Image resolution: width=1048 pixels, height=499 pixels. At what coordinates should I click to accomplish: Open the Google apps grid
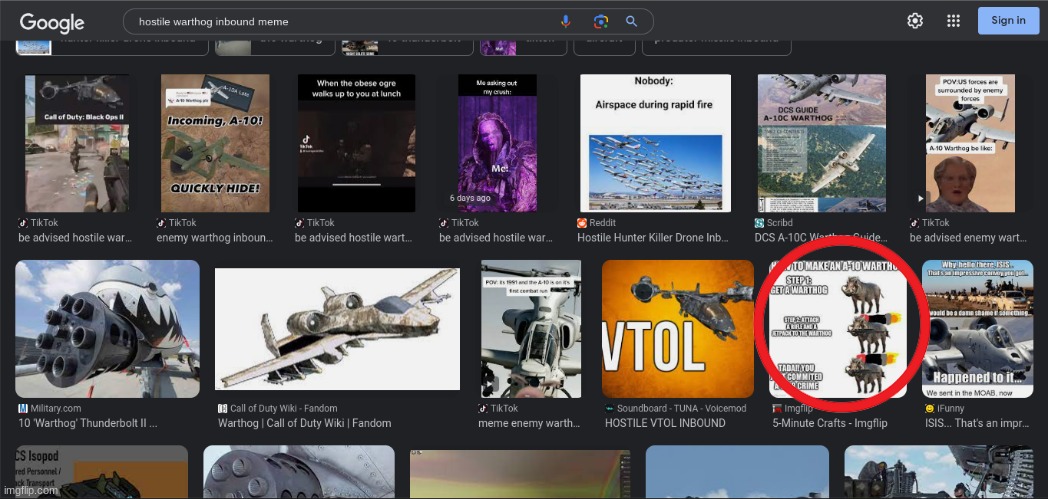pos(953,21)
